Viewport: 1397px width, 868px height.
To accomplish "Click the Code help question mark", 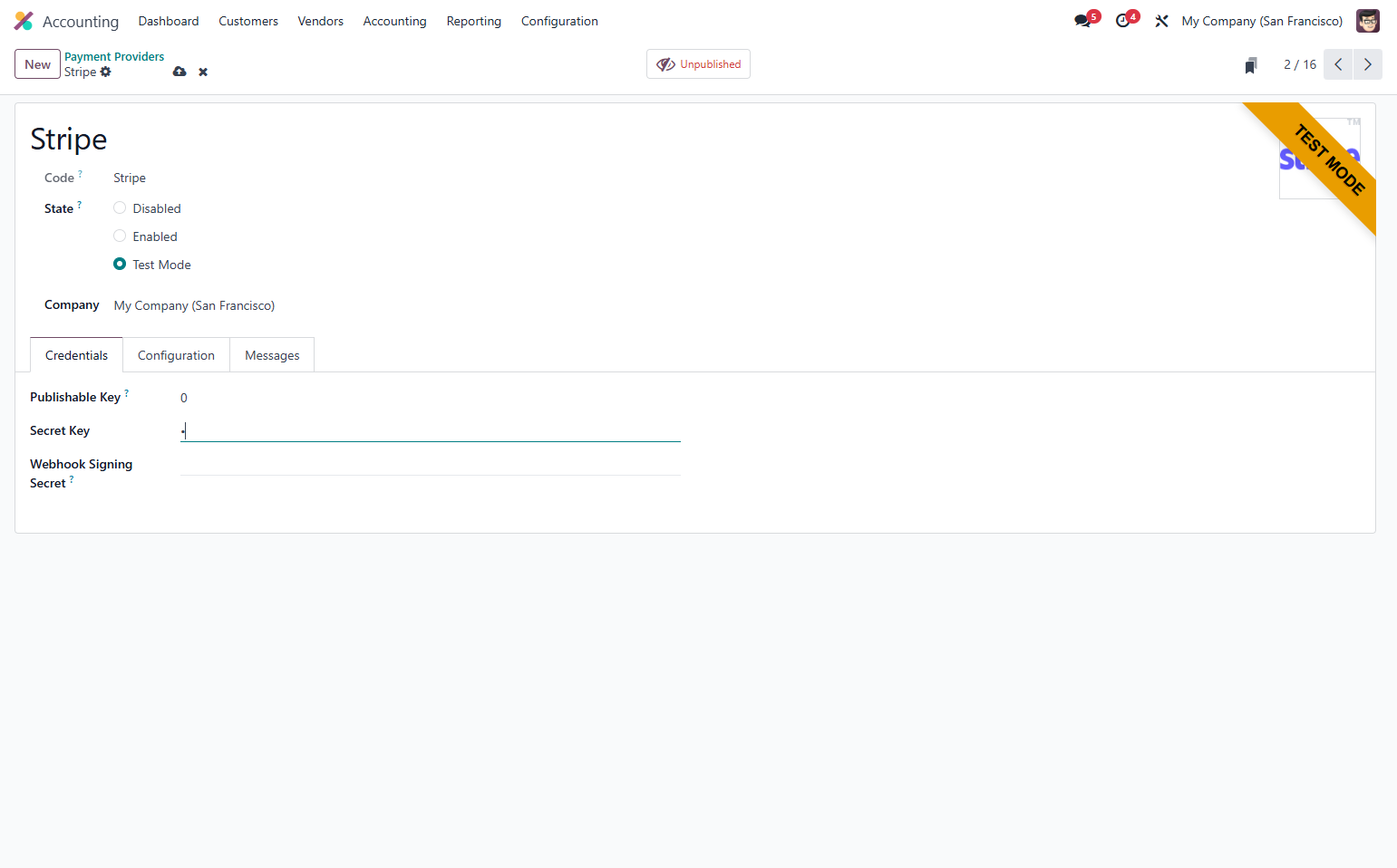I will 80,173.
